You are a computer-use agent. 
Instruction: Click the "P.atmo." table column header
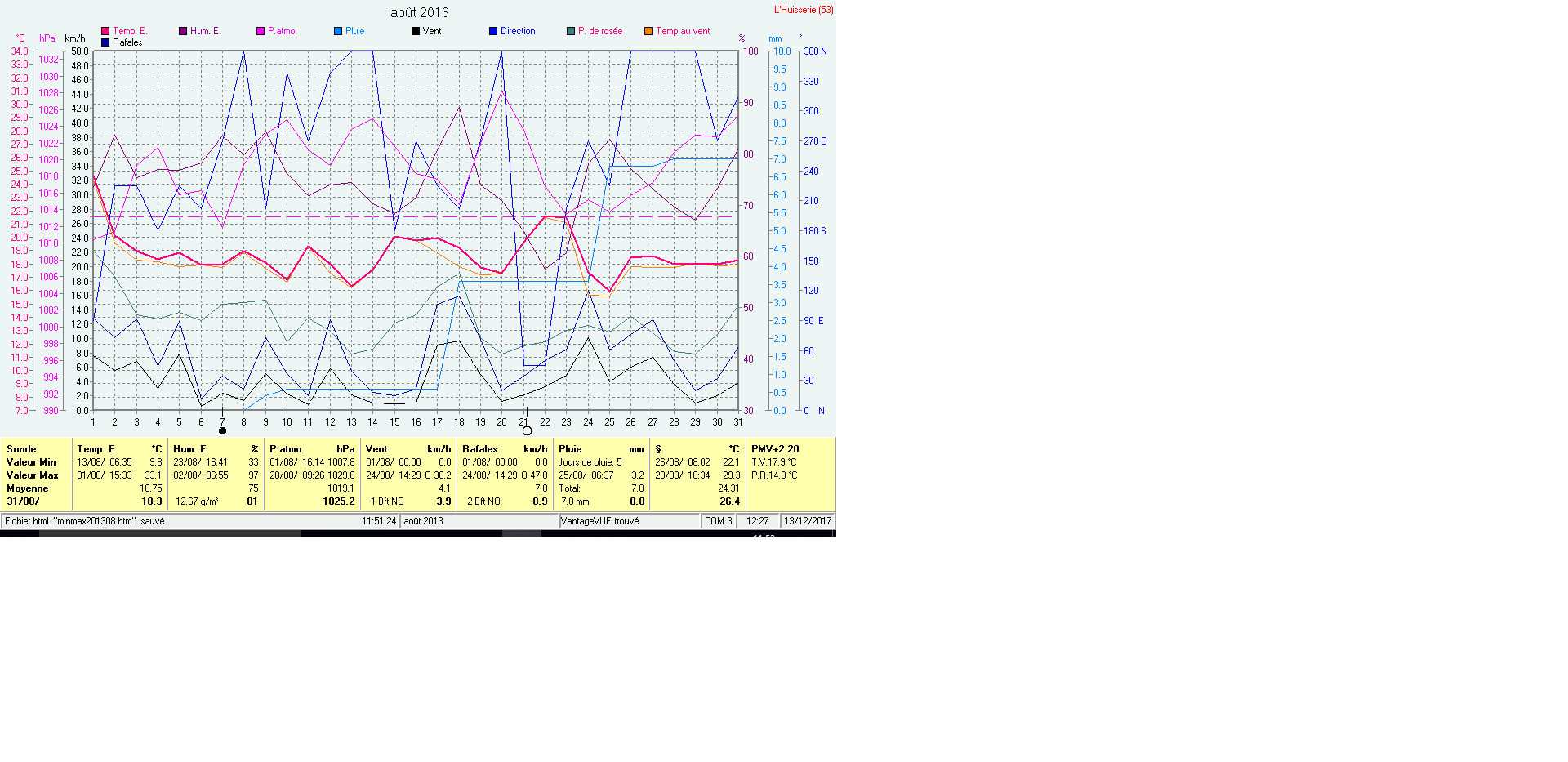click(287, 449)
